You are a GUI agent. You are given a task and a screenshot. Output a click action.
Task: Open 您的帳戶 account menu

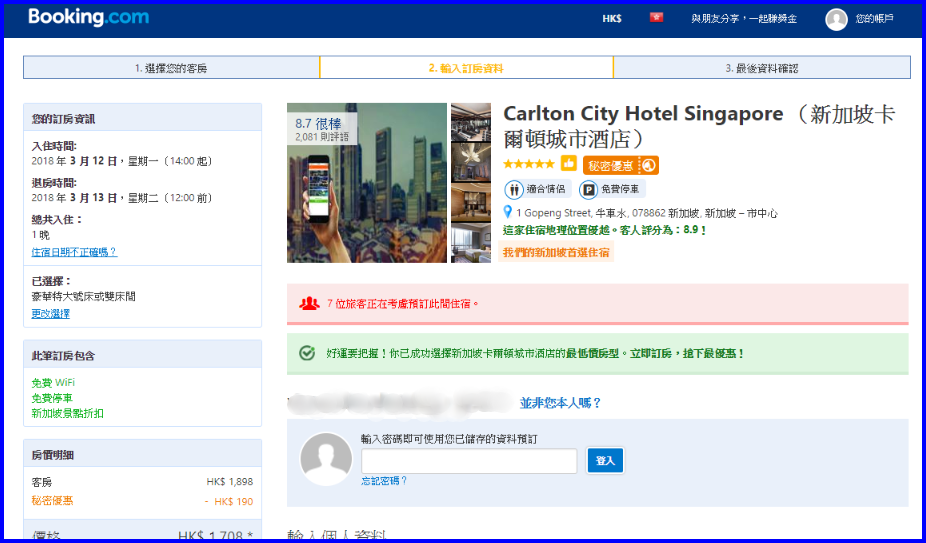click(874, 19)
